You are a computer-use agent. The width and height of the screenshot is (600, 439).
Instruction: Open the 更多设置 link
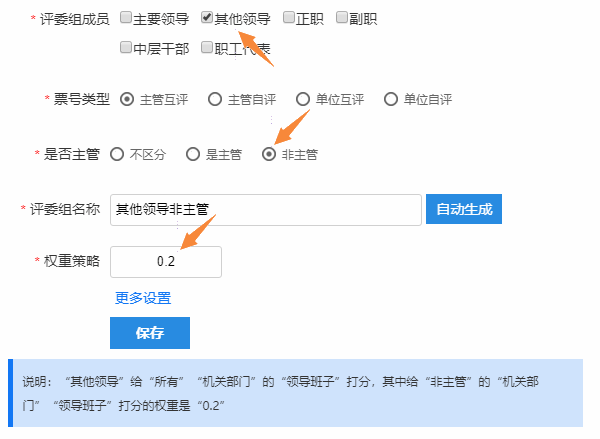point(143,298)
